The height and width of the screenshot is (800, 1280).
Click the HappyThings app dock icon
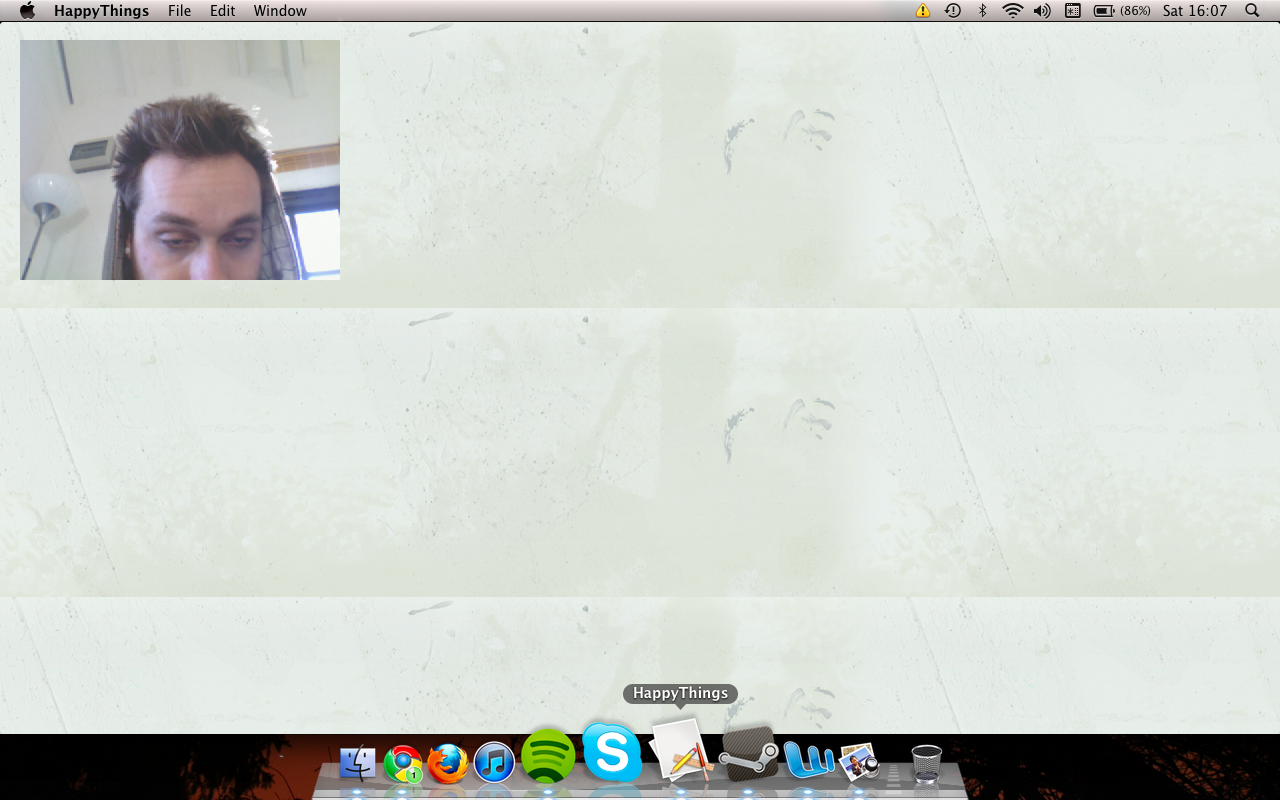pyautogui.click(x=680, y=751)
